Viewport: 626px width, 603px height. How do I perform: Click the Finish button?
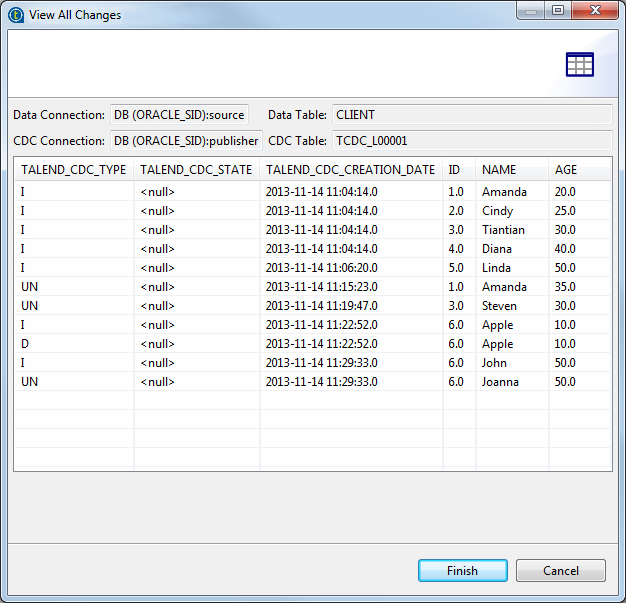coord(462,570)
